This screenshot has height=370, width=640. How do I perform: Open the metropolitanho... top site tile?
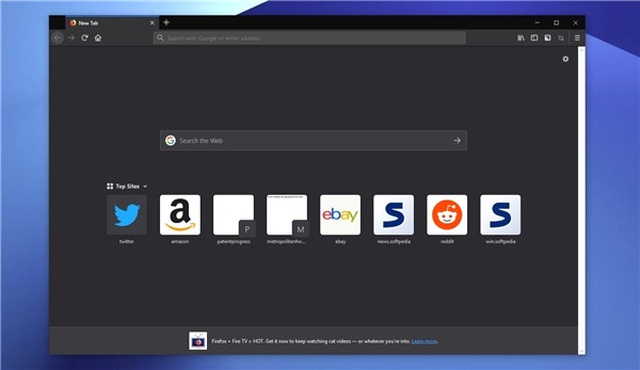click(x=287, y=215)
